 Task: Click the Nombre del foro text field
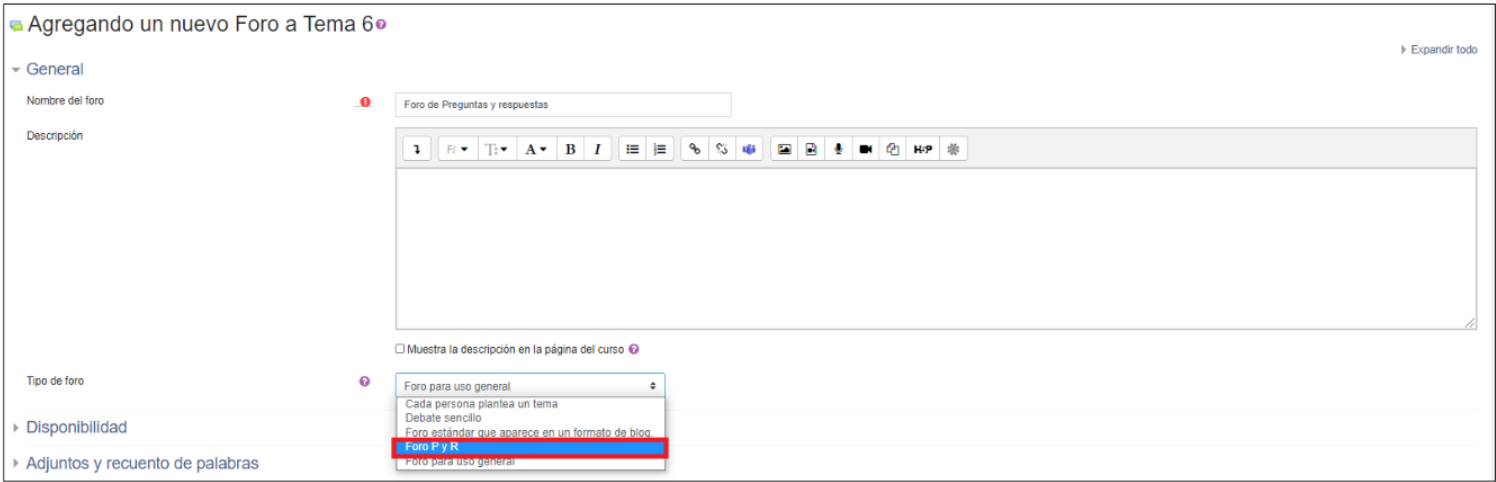(563, 104)
